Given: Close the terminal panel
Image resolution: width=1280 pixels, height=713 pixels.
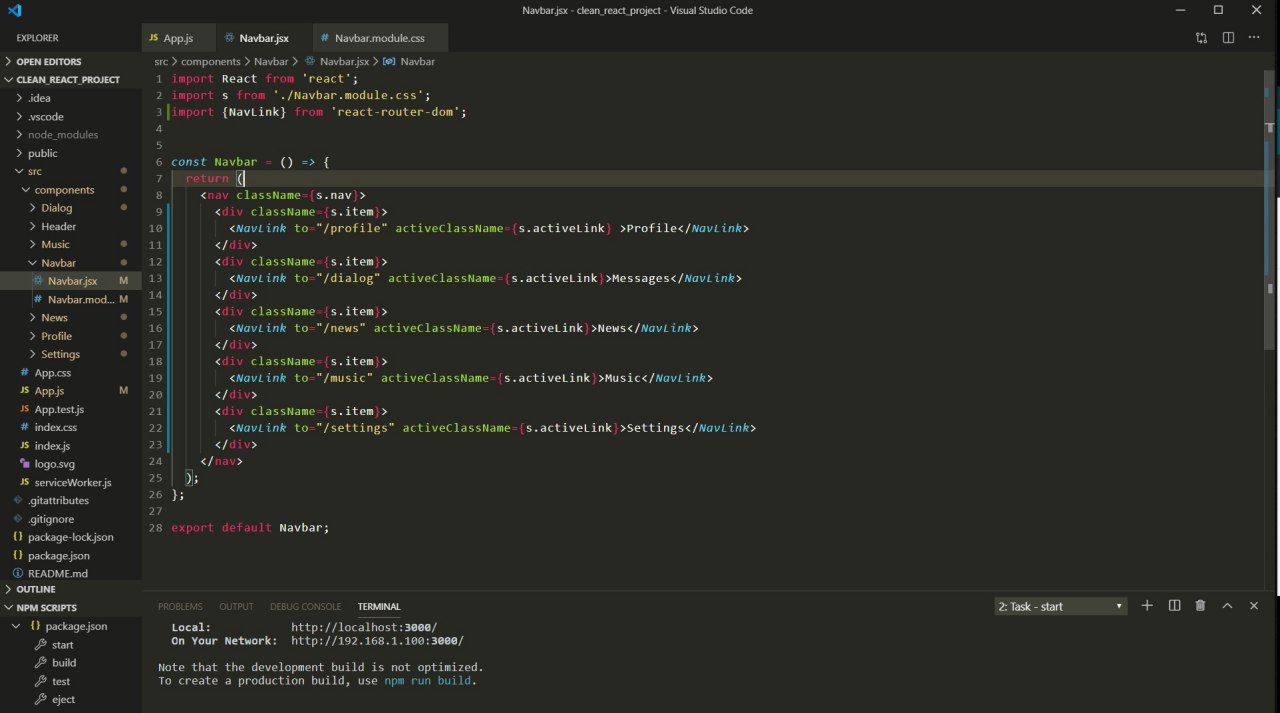Looking at the screenshot, I should (x=1254, y=606).
